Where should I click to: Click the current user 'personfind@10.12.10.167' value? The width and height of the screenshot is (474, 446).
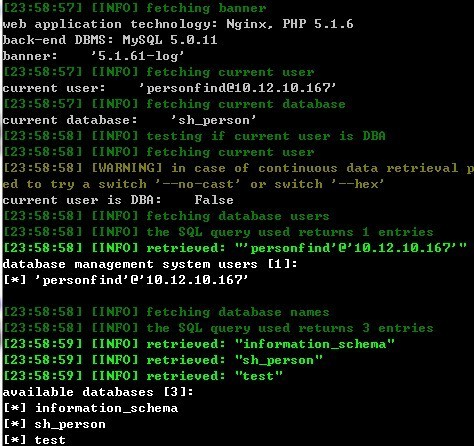tap(238, 88)
